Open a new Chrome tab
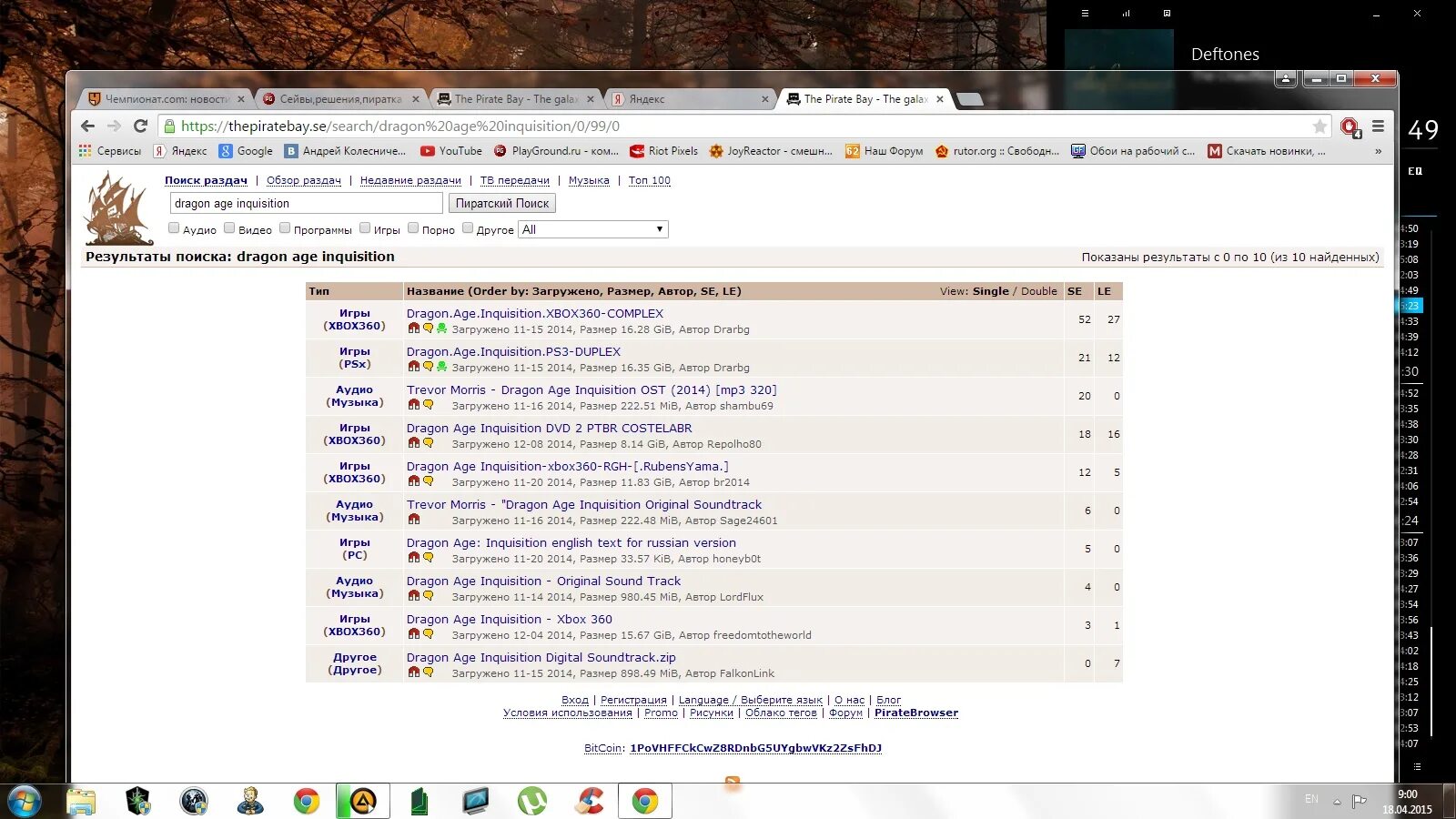This screenshot has width=1456, height=819. point(970,99)
